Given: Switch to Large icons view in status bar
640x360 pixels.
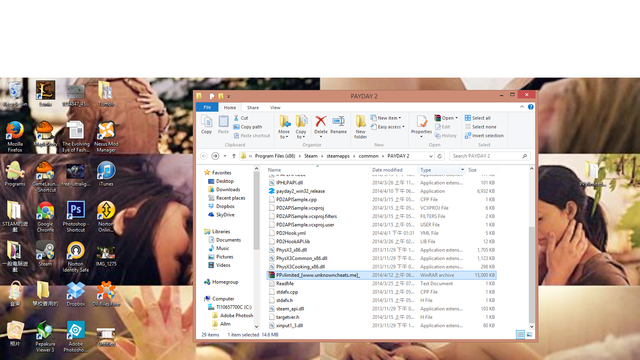Looking at the screenshot, I should click(529, 335).
